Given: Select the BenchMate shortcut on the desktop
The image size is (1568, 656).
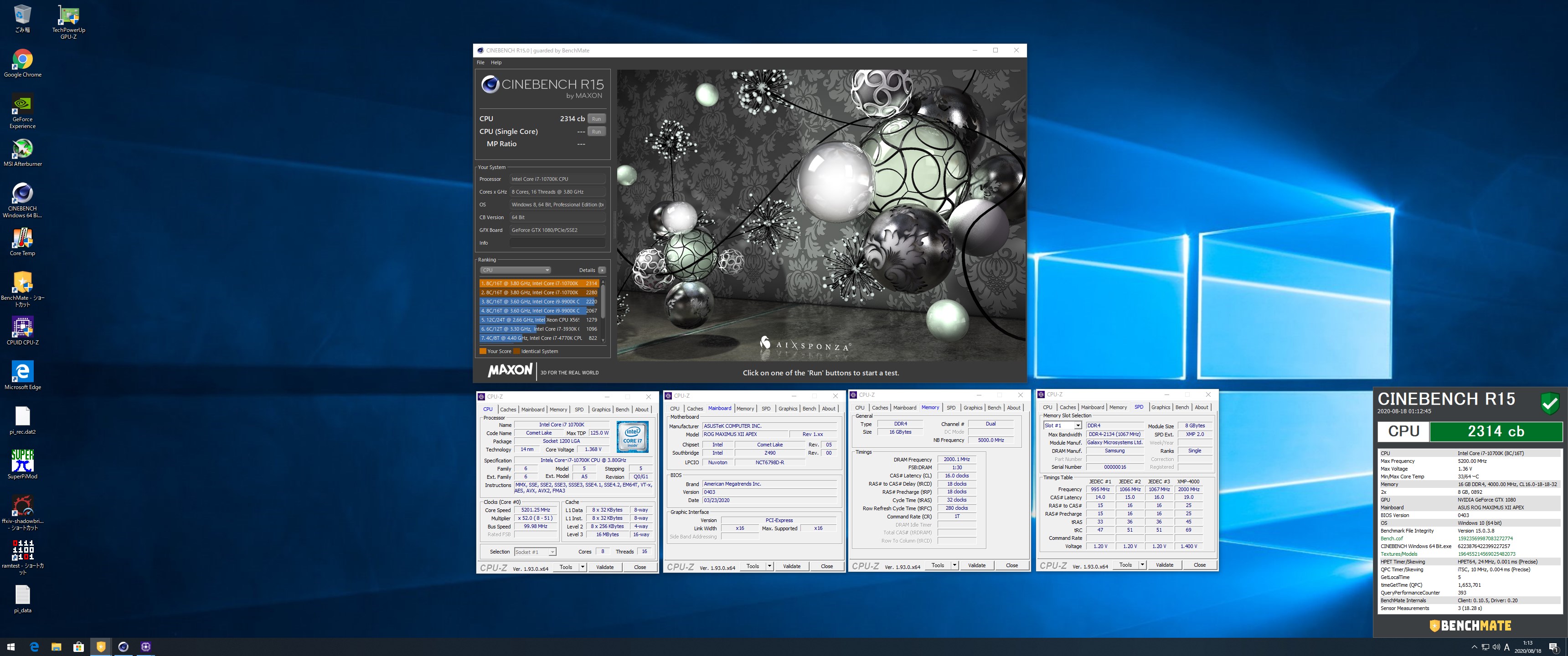Looking at the screenshot, I should tap(22, 289).
